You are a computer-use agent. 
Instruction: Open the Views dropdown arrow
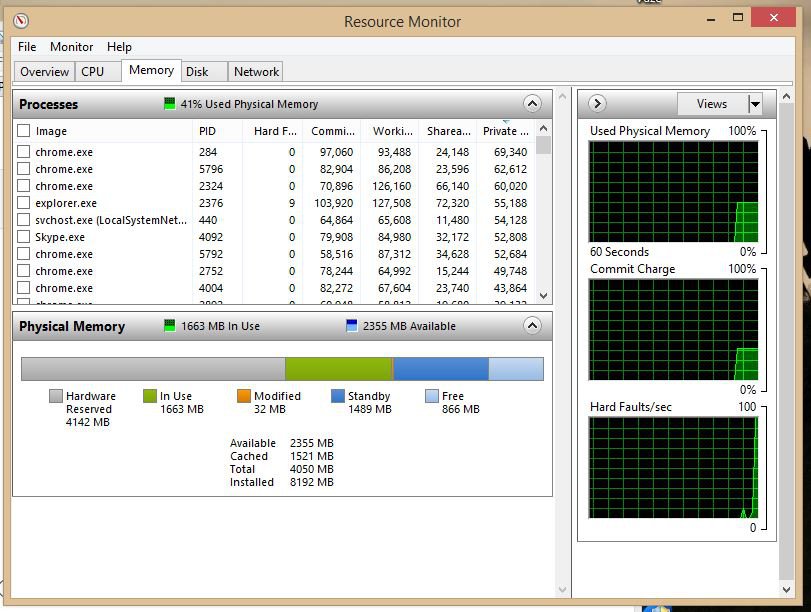(x=755, y=104)
